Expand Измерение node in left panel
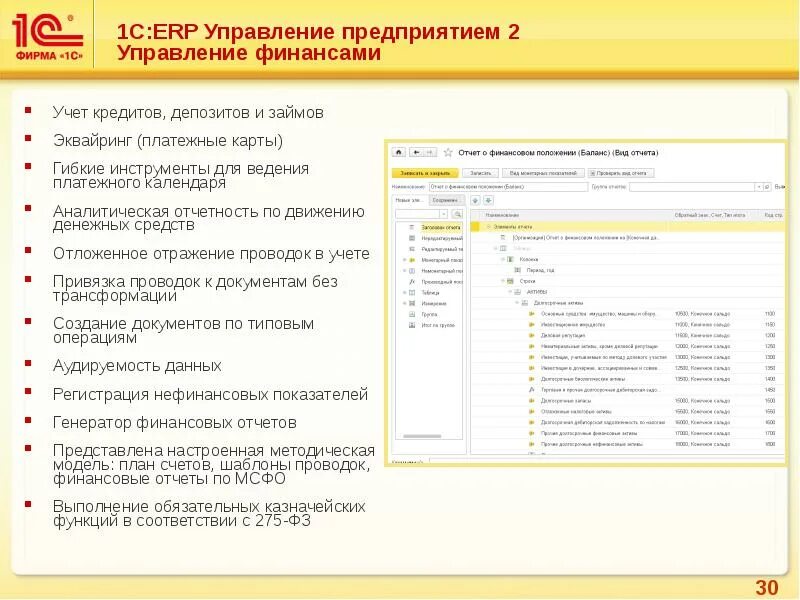This screenshot has height=600, width=800. 404,304
